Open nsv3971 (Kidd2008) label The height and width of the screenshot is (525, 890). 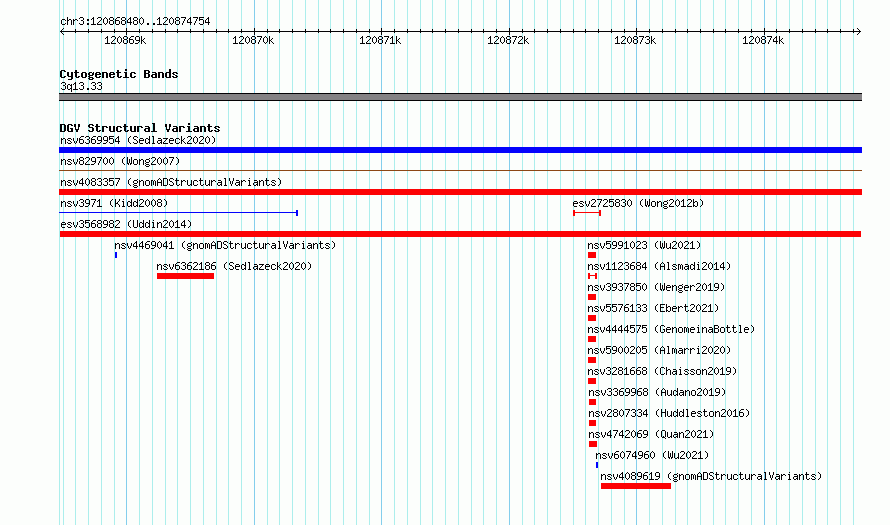(114, 203)
